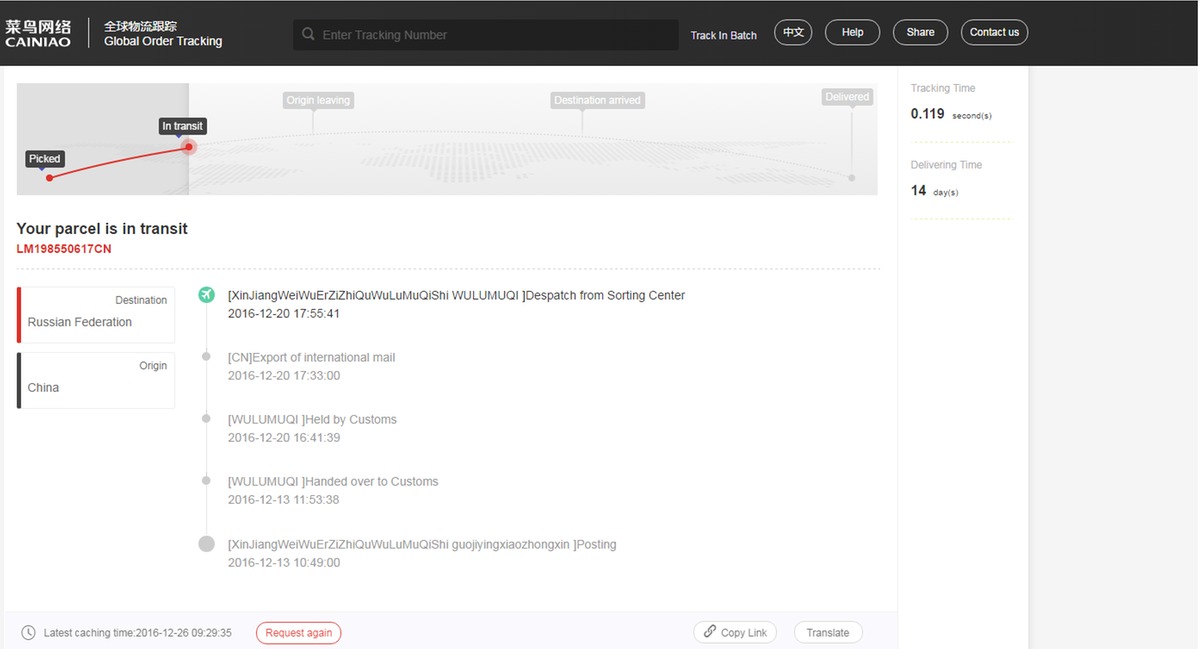
Task: Click the clock icon beside caching time
Action: pyautogui.click(x=28, y=633)
